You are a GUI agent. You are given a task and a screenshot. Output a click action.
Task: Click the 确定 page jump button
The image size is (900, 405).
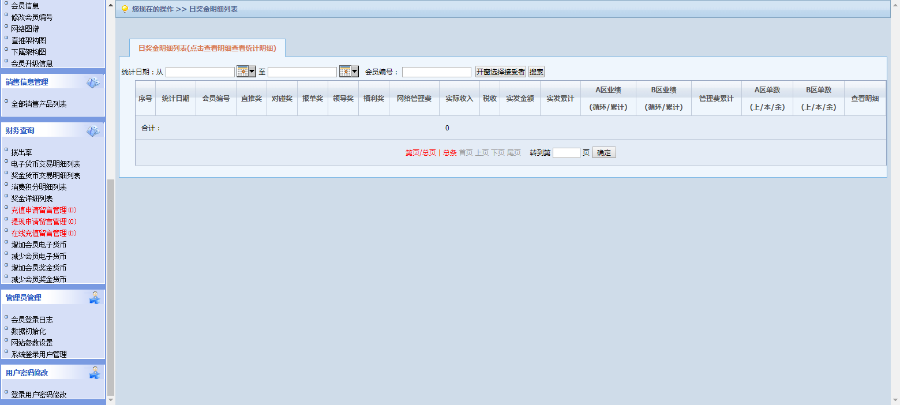pyautogui.click(x=604, y=153)
